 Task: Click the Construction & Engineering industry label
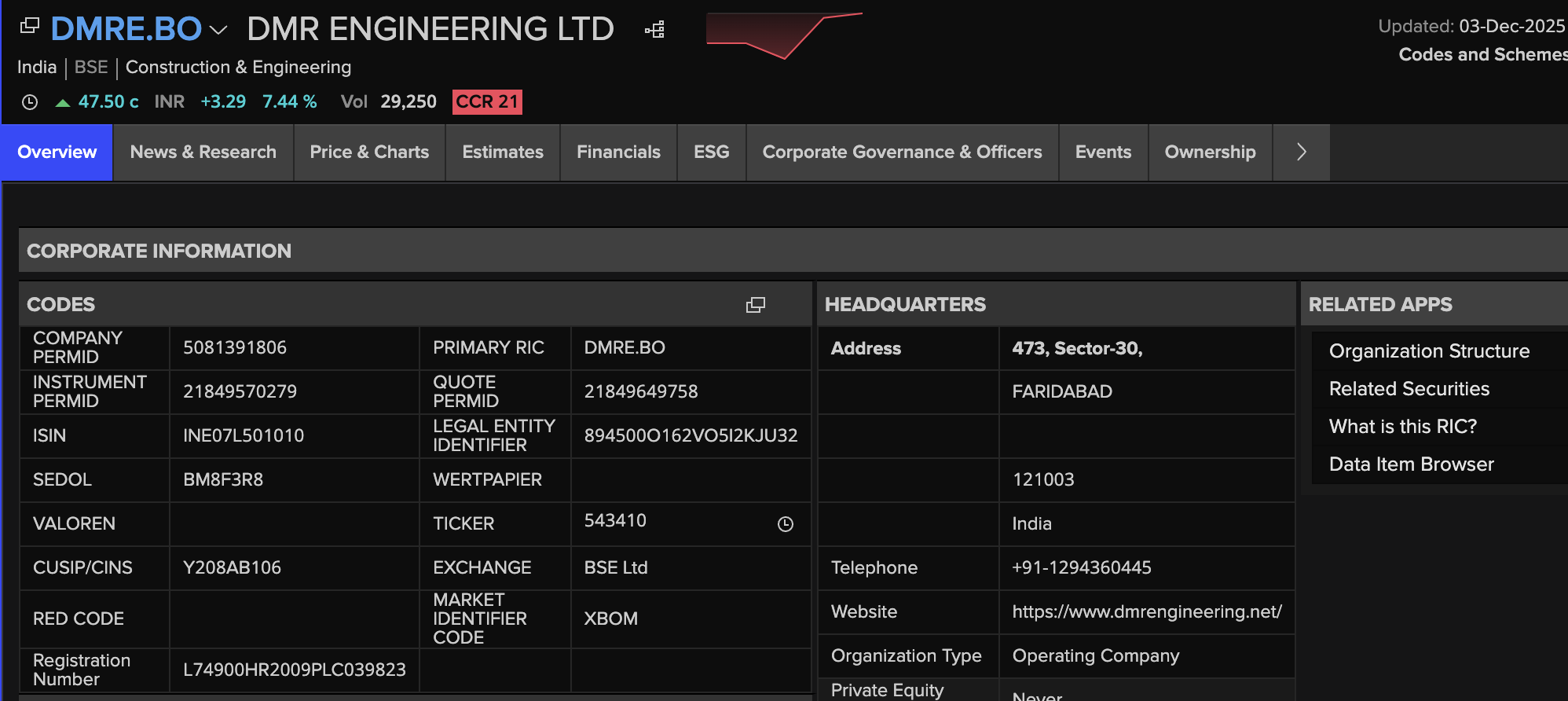point(239,68)
